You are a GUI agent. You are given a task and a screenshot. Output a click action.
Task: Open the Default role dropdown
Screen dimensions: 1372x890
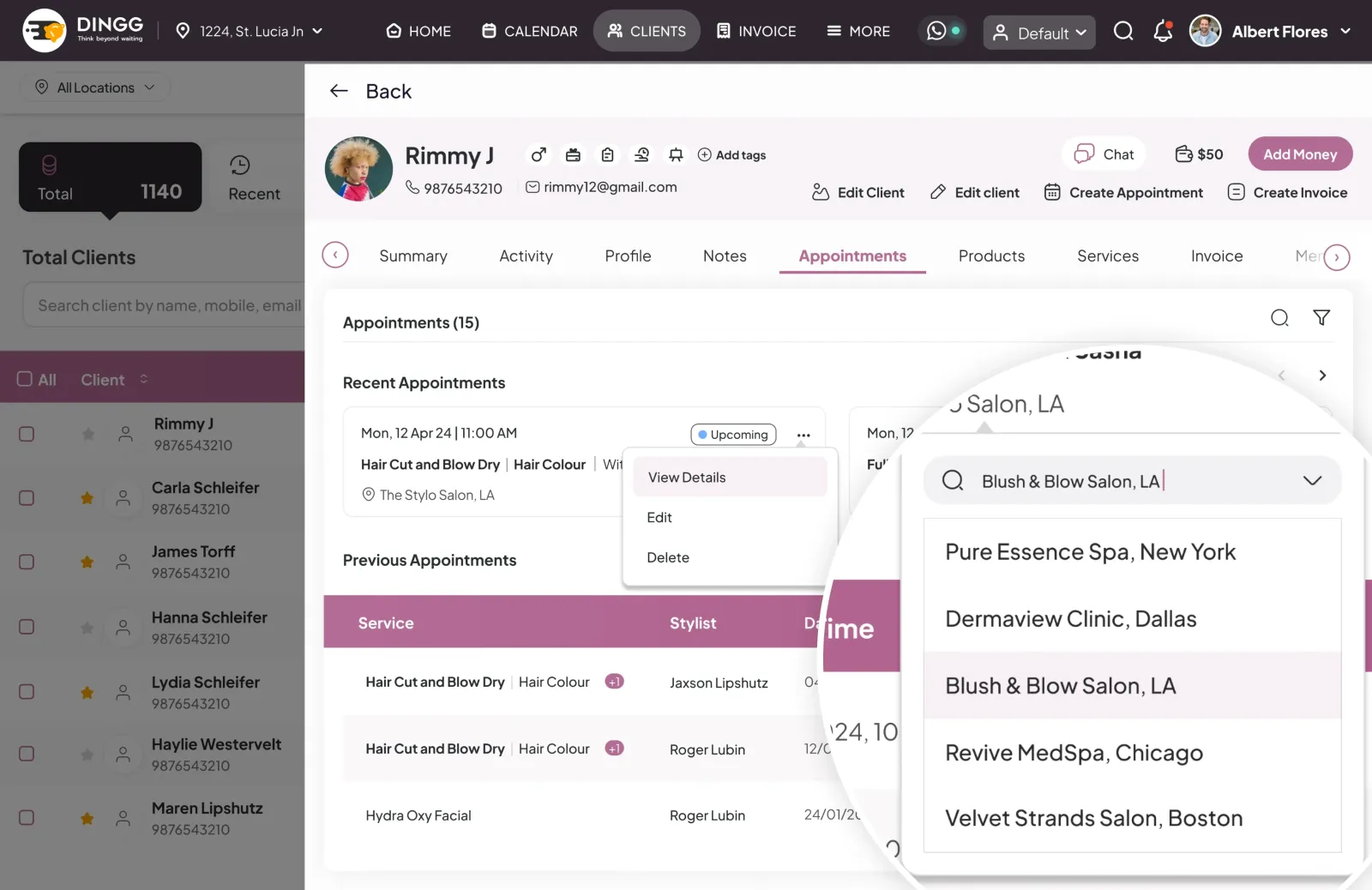tap(1039, 33)
